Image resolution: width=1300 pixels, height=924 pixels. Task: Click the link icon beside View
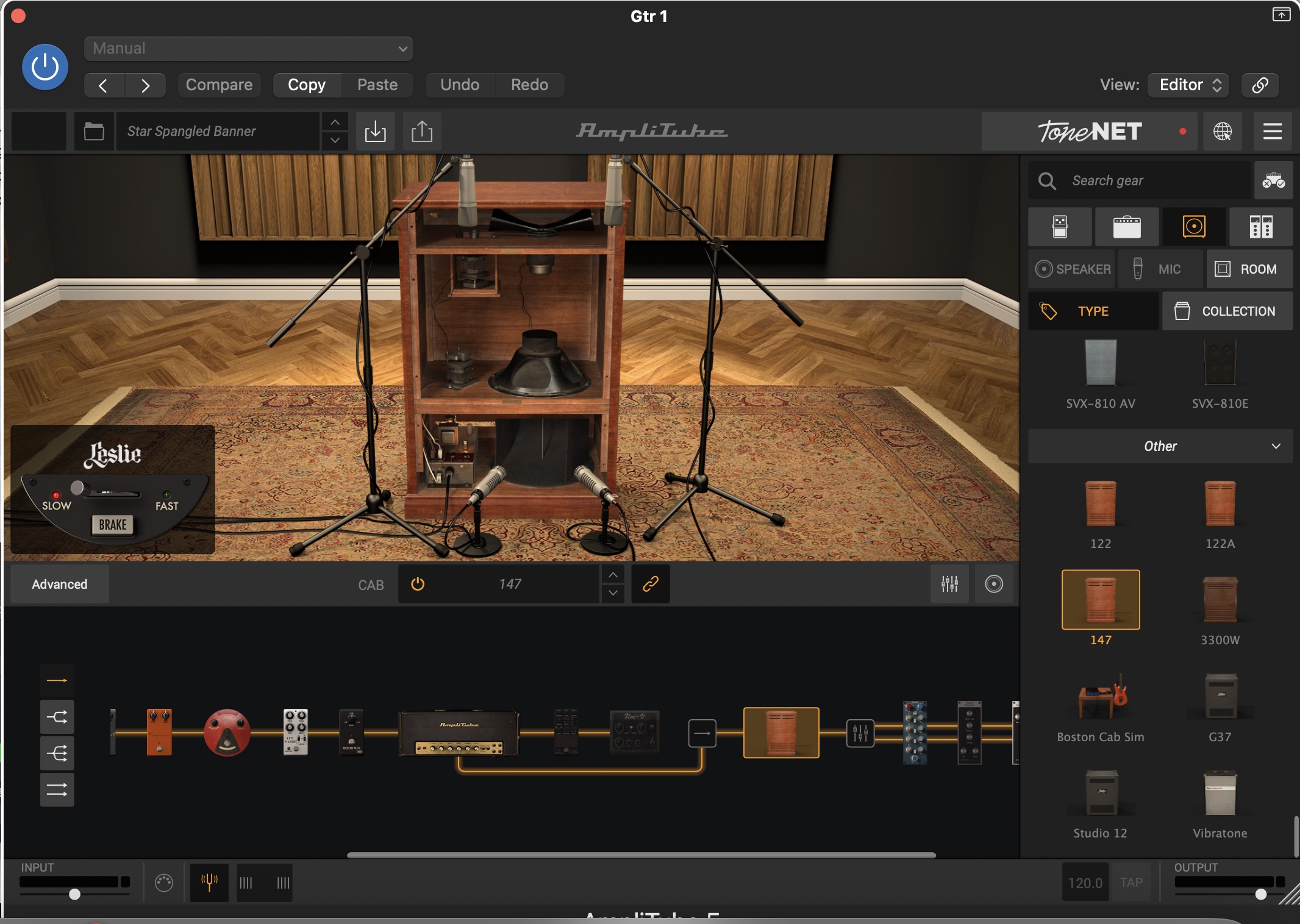pyautogui.click(x=1260, y=85)
